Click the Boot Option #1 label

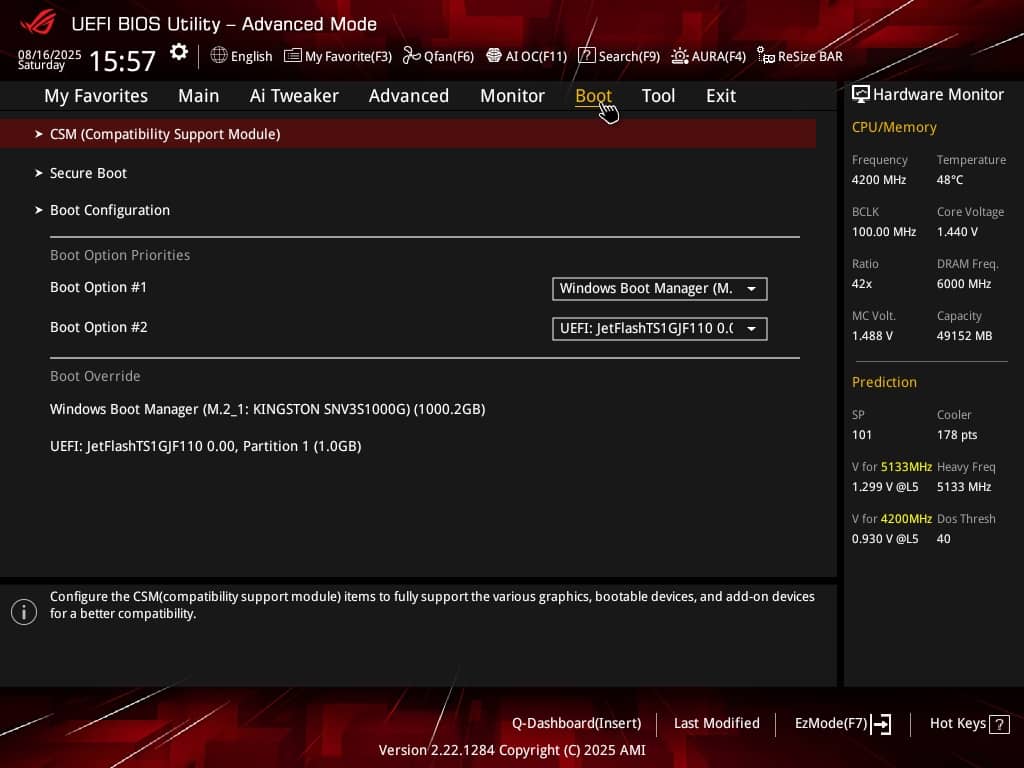[99, 287]
